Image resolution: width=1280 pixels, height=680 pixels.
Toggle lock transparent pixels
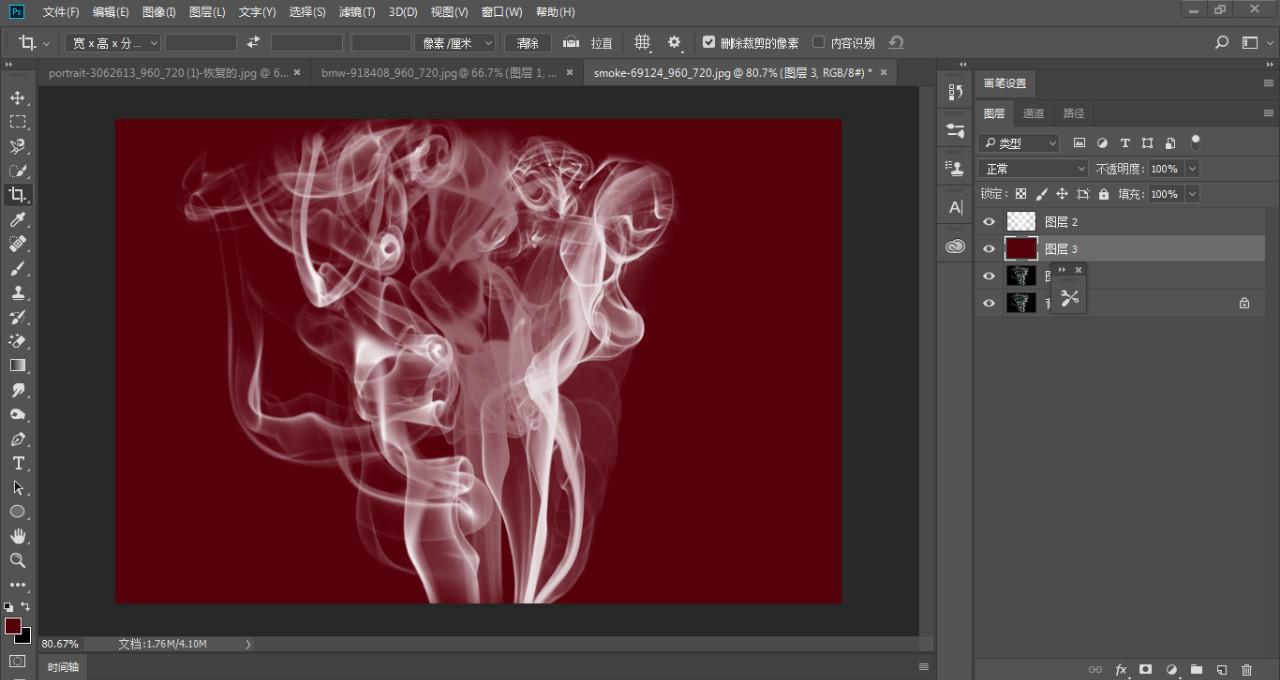tap(1021, 194)
